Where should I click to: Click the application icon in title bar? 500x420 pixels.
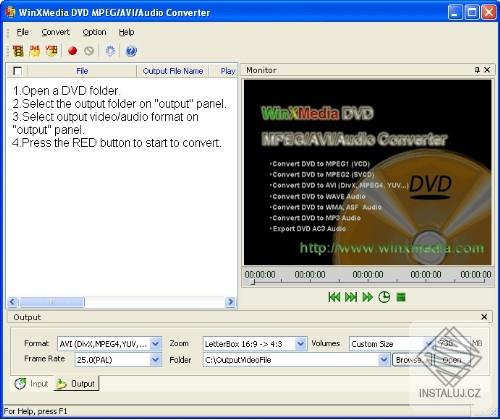(x=10, y=12)
